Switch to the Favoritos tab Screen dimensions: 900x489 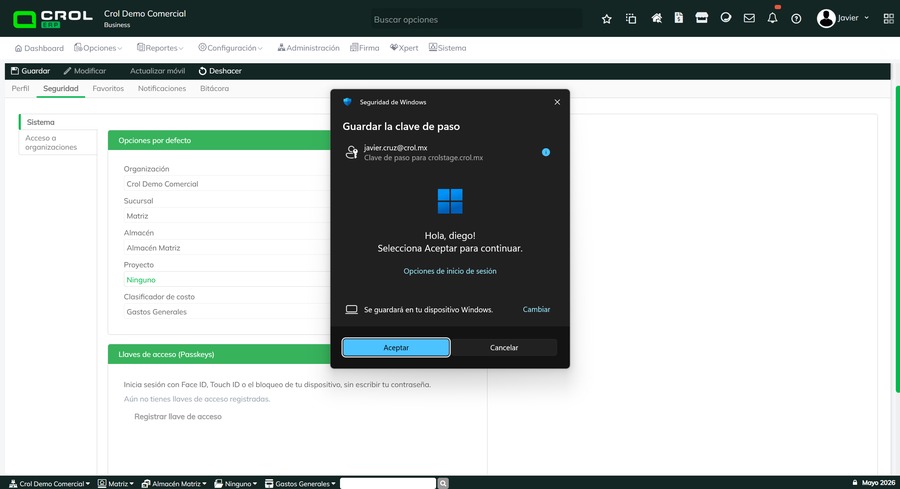(x=108, y=88)
